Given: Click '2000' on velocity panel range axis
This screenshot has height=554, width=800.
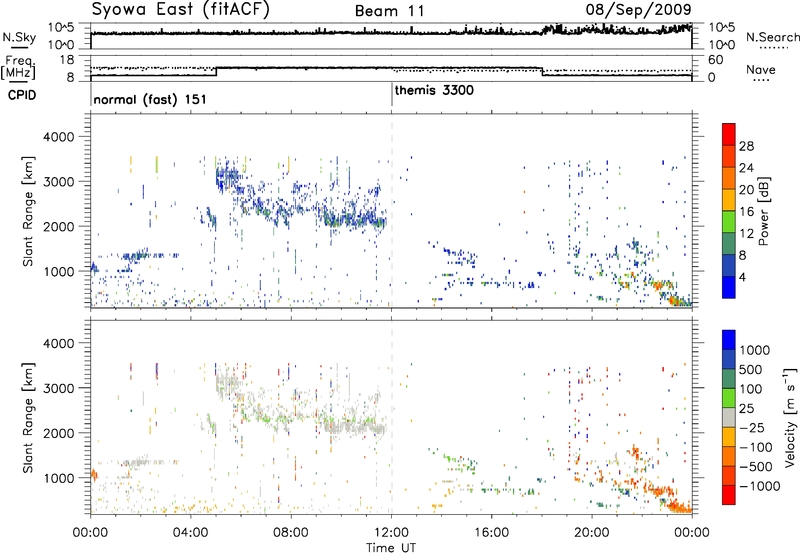Looking at the screenshot, I should pos(58,433).
